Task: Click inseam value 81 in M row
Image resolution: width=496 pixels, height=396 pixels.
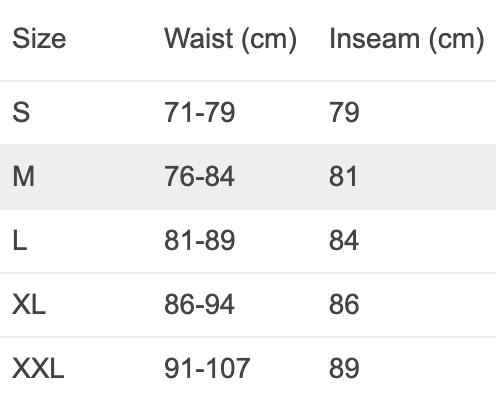Action: [343, 176]
